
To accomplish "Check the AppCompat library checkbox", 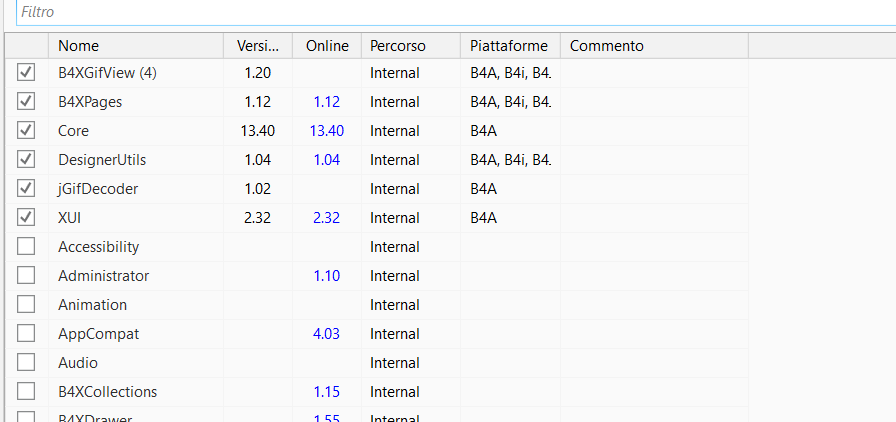I will coord(26,333).
